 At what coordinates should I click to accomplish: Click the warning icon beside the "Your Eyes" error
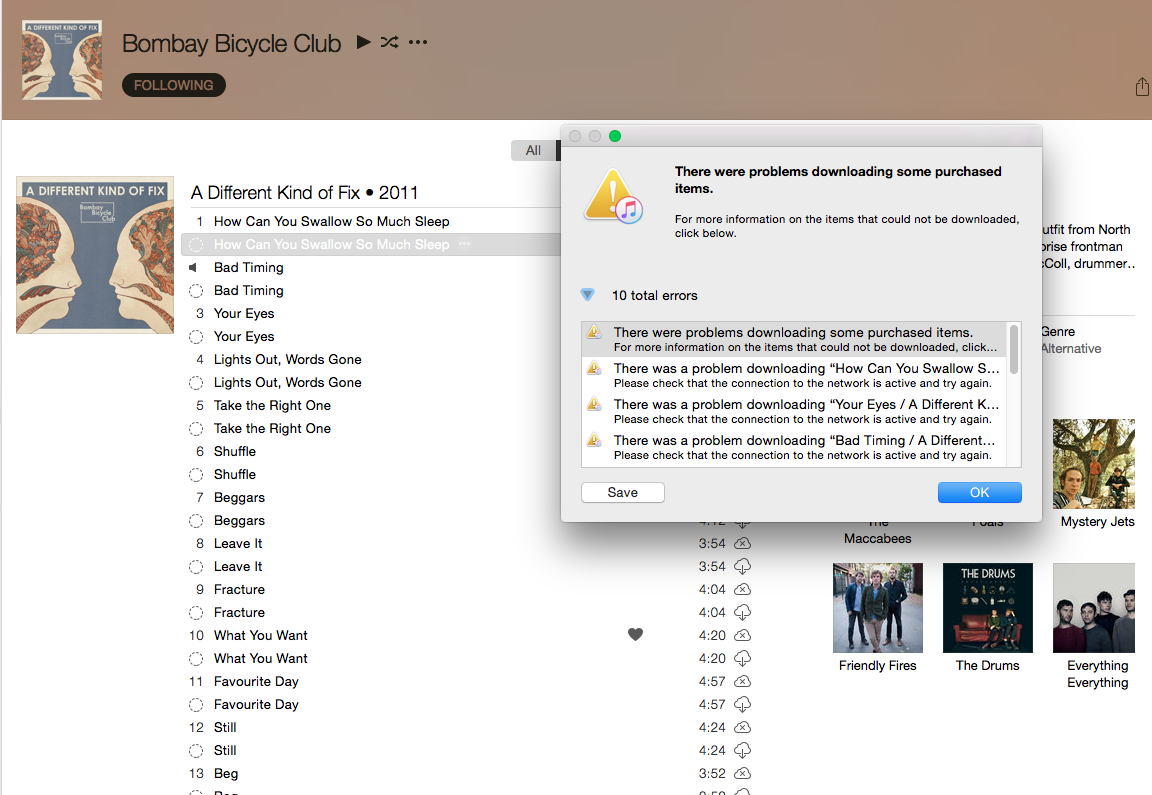point(594,404)
